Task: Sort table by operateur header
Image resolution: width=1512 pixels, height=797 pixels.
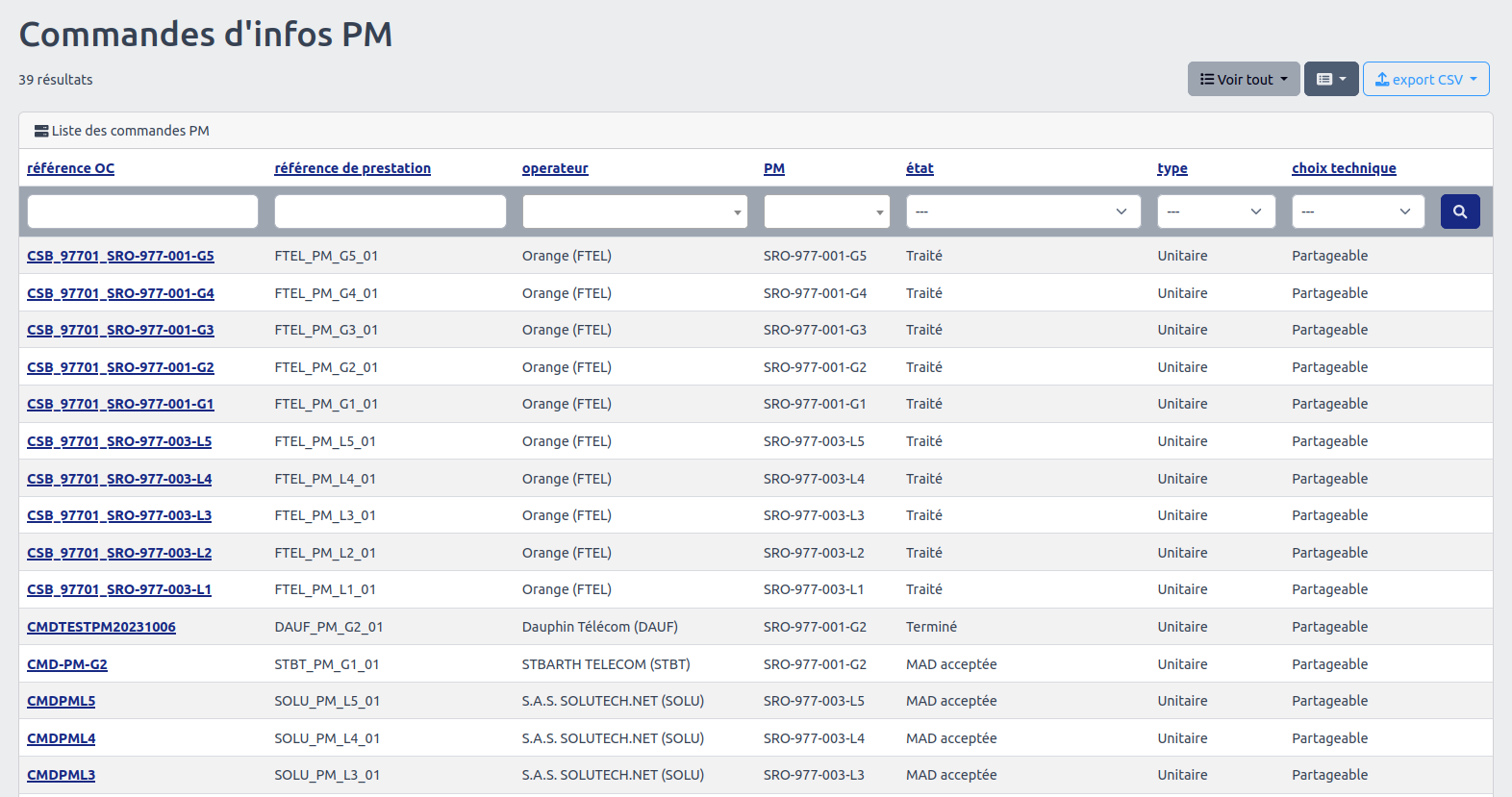Action: [555, 168]
